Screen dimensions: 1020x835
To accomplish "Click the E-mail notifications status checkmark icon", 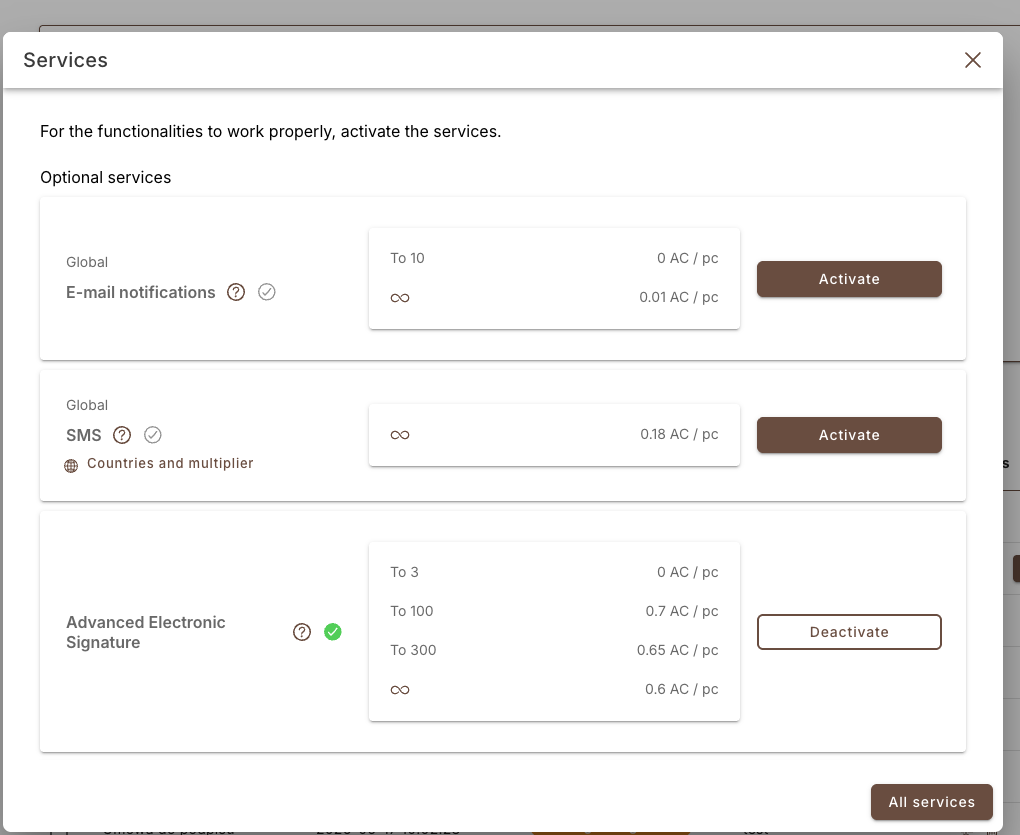I will pyautogui.click(x=267, y=292).
